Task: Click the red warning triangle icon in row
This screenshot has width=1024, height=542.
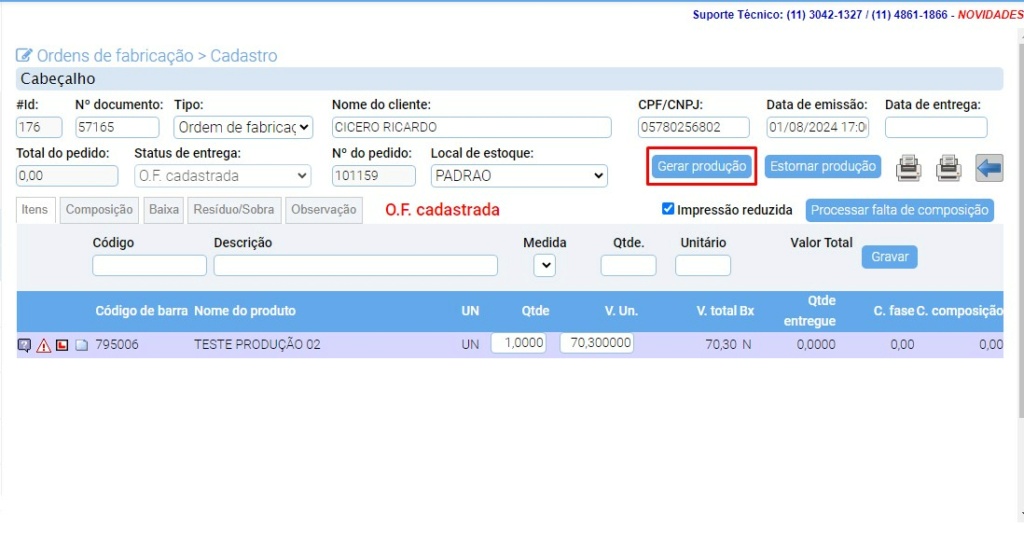Action: point(44,345)
